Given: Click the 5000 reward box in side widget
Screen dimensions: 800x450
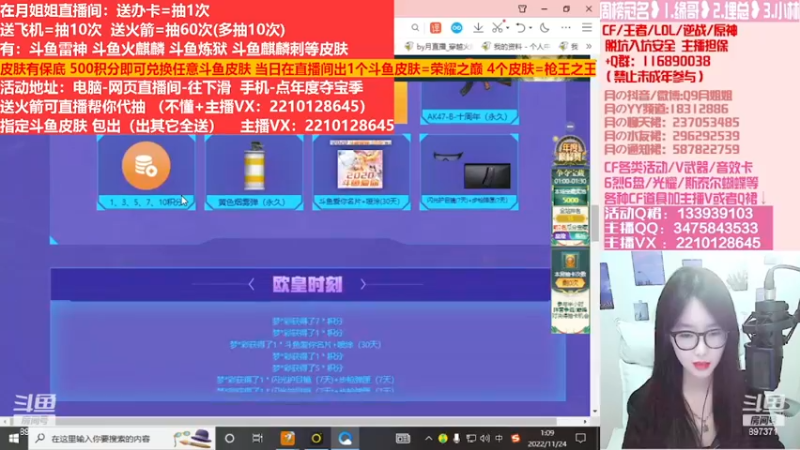Looking at the screenshot, I should (570, 197).
